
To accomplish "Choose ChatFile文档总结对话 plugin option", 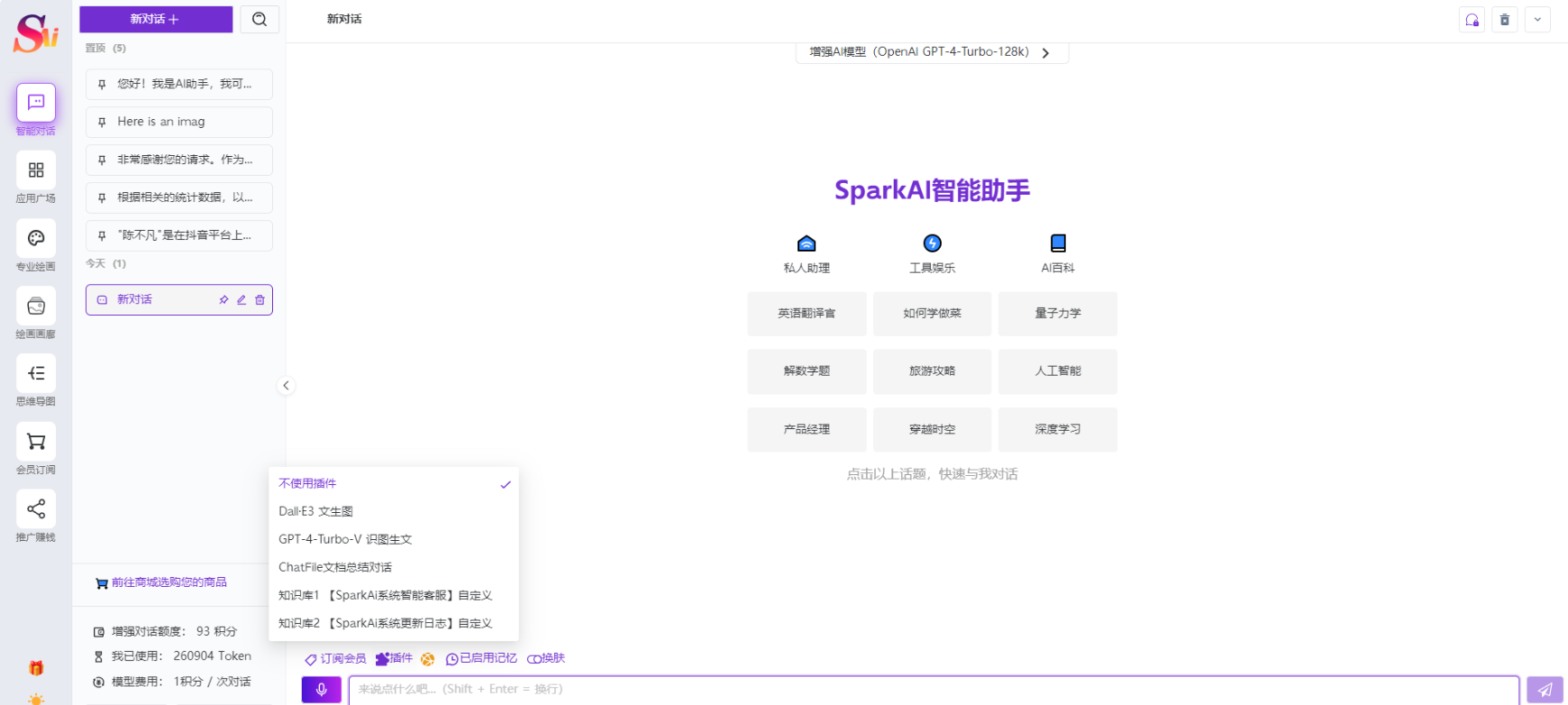I will pos(335,567).
